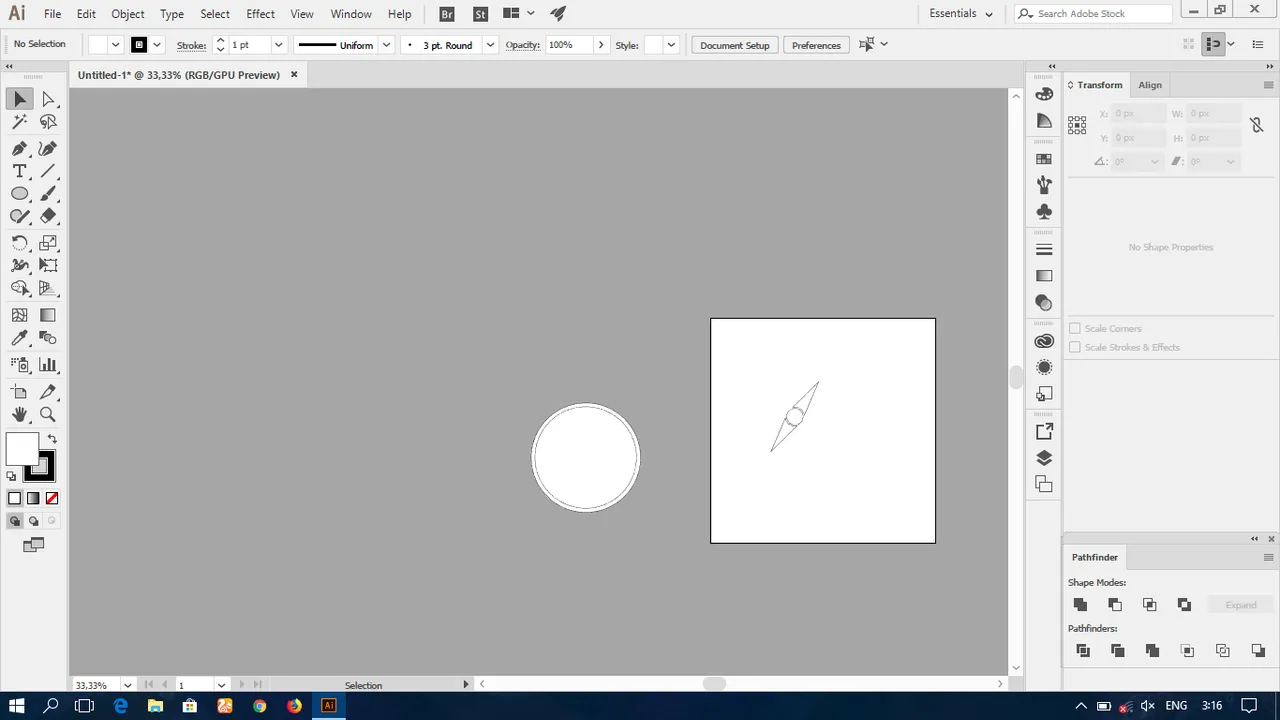Reset to default fill and stroke
Viewport: 1280px width, 720px height.
[x=12, y=477]
